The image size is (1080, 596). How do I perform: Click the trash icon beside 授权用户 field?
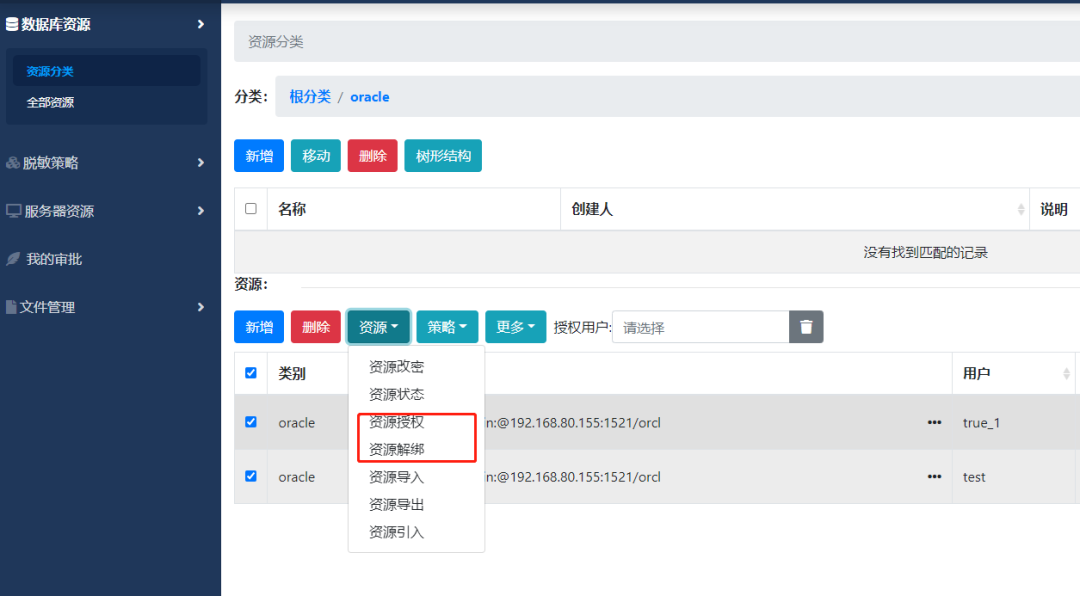[806, 327]
